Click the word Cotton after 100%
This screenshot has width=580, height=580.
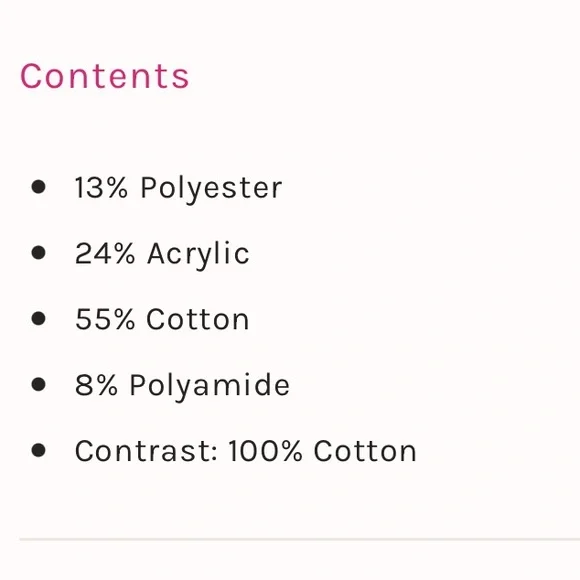(365, 451)
